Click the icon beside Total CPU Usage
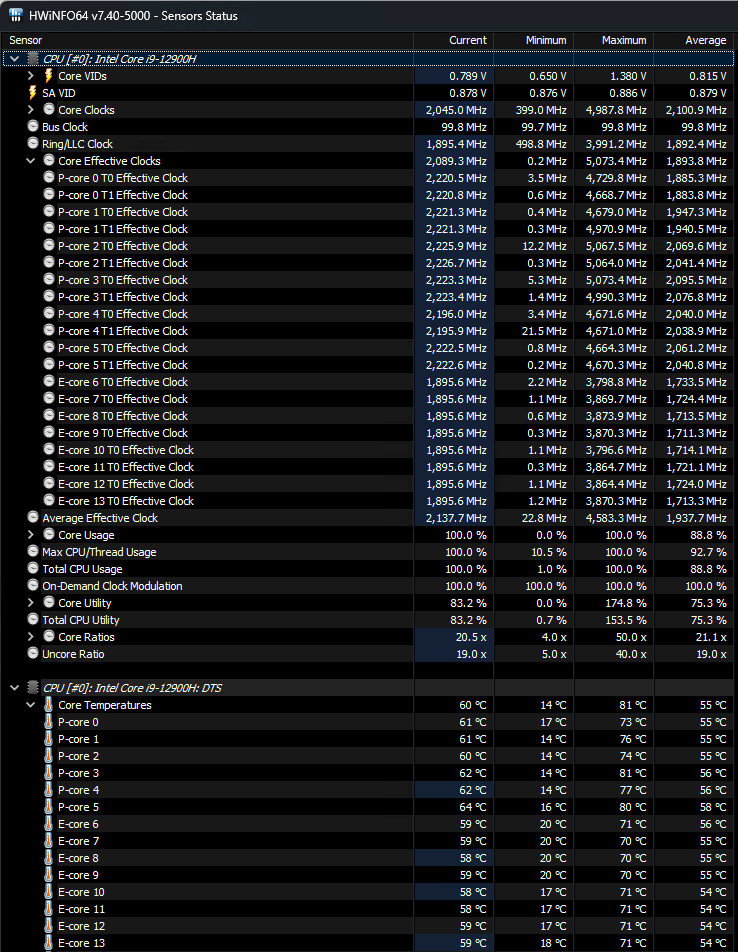This screenshot has width=738, height=952. pos(33,568)
